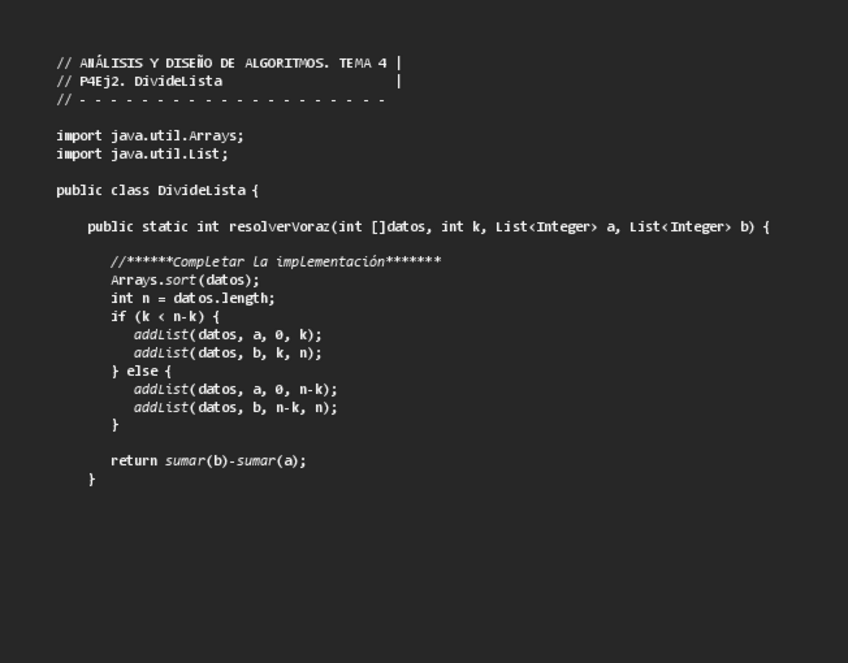Click the else keyword
The image size is (848, 663).
point(142,371)
